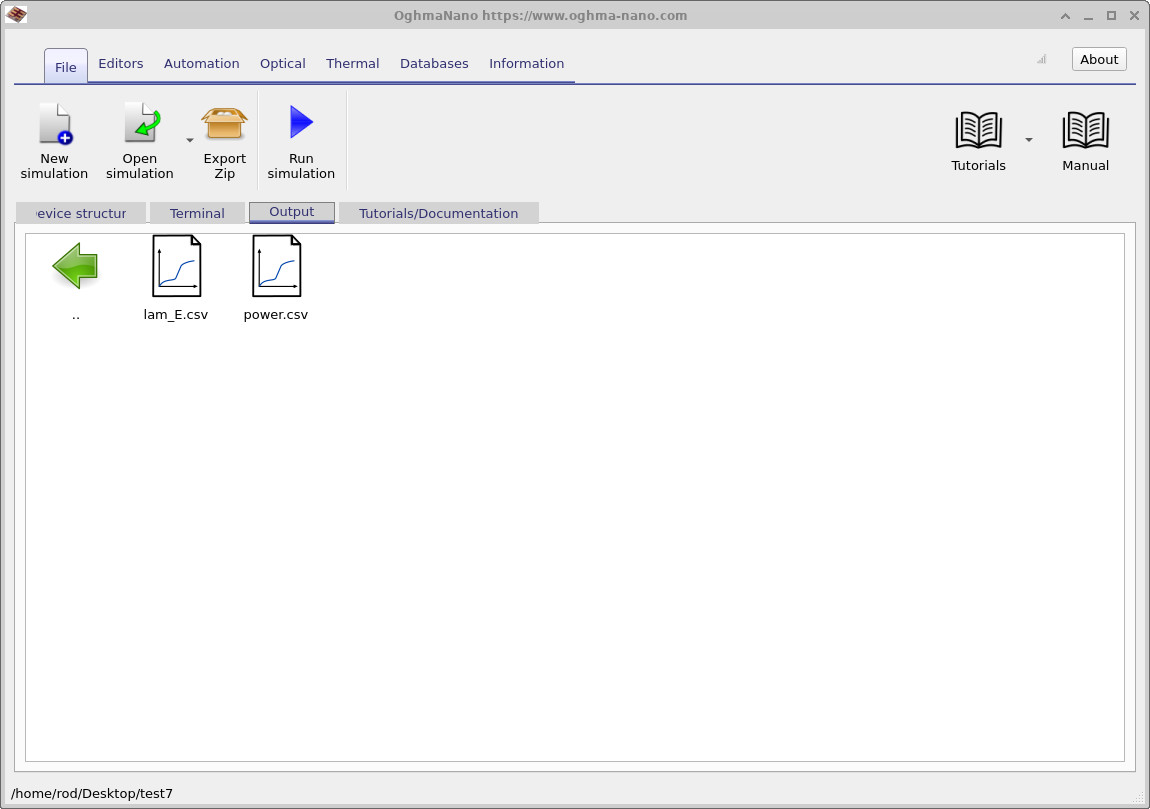Switch to the Terminal tab
The height and width of the screenshot is (809, 1150).
(x=197, y=213)
